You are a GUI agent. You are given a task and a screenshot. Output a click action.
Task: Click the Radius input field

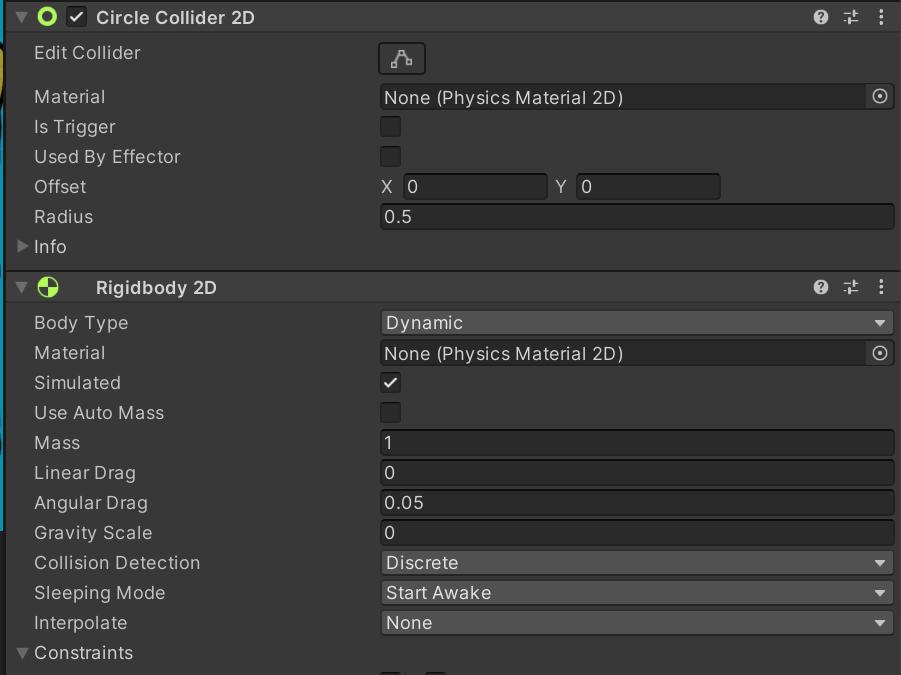pyautogui.click(x=636, y=217)
